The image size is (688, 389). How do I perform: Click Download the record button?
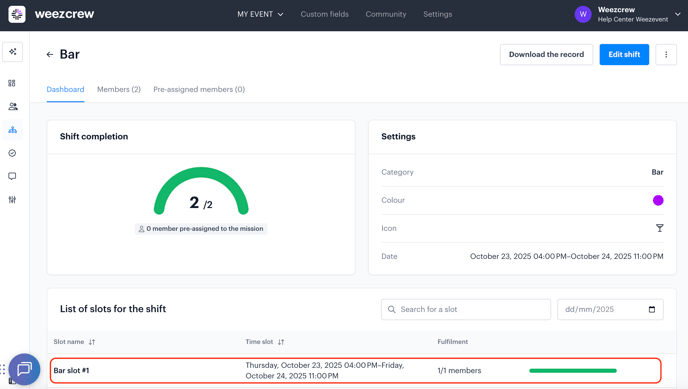coord(546,54)
